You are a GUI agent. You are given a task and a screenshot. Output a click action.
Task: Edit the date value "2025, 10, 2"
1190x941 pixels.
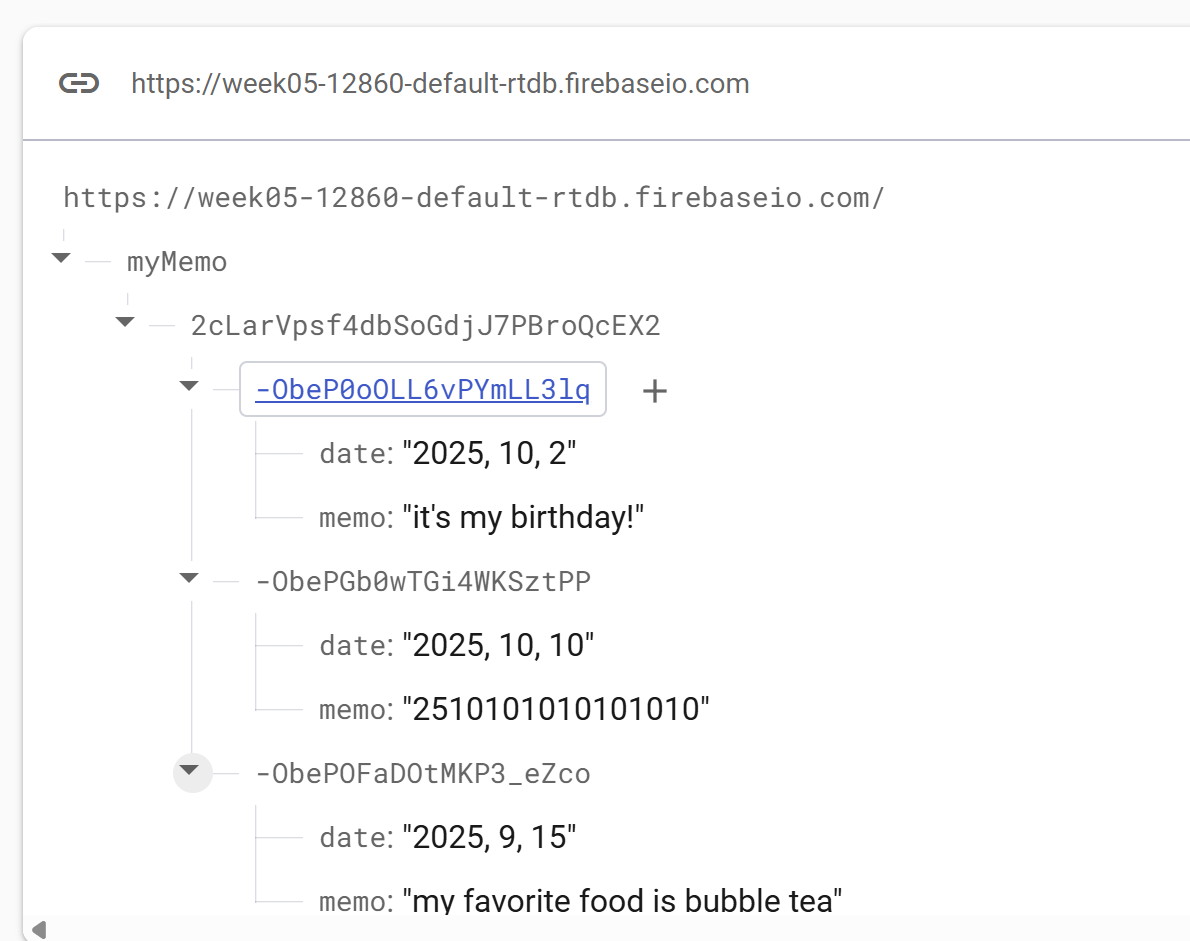point(489,454)
